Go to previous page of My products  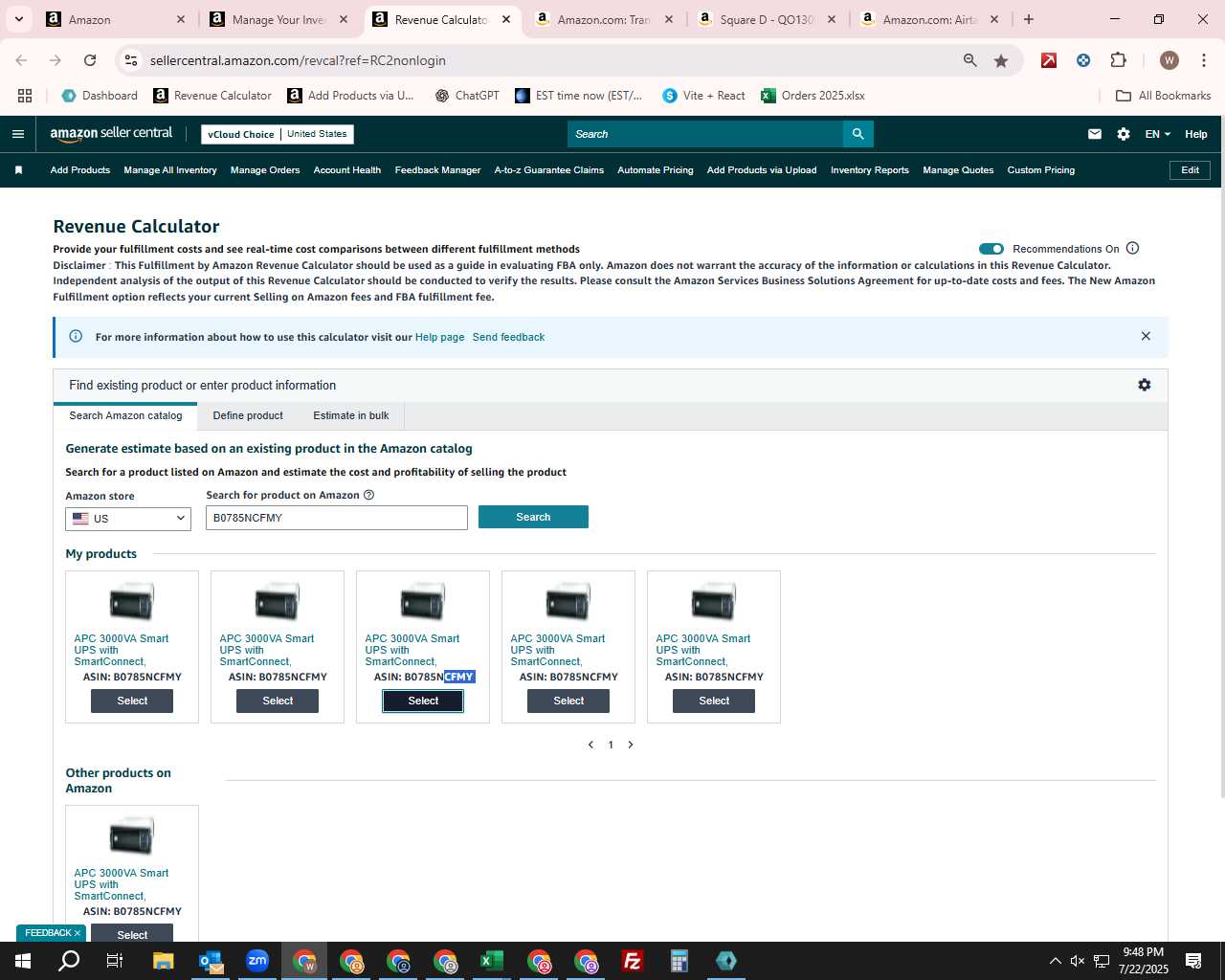[x=590, y=745]
